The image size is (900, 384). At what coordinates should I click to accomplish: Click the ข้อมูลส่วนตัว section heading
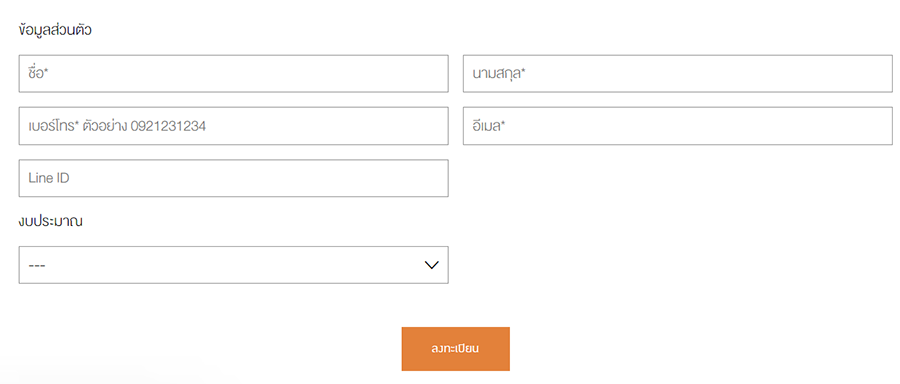click(55, 31)
